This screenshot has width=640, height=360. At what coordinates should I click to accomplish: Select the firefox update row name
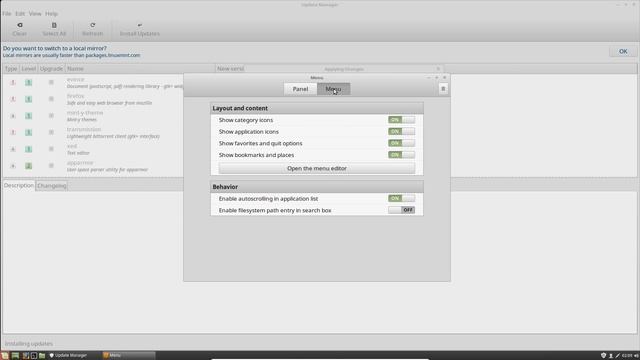coord(76,96)
